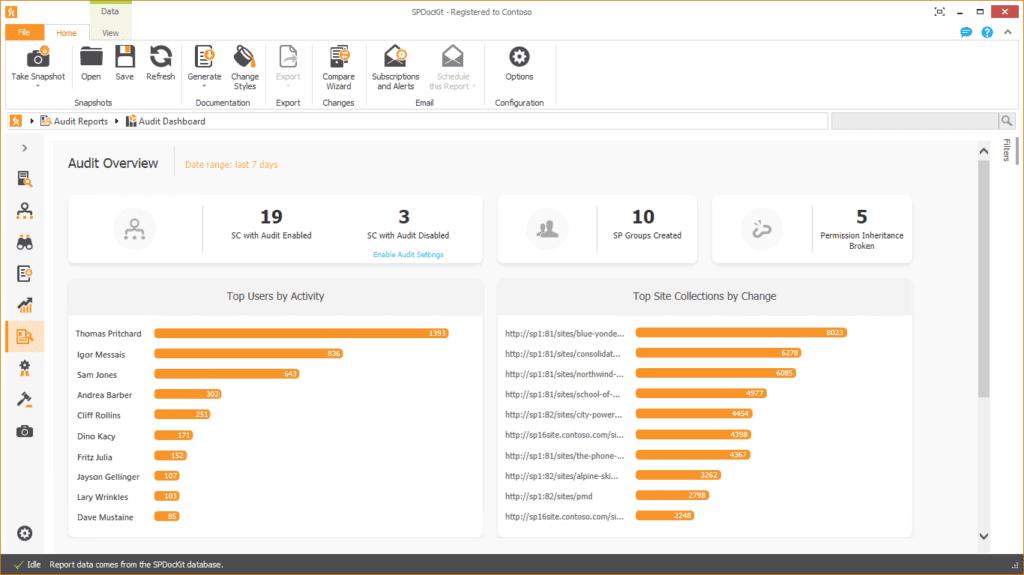
Task: Select user Dave Mustaine in the list
Action: coord(105,517)
